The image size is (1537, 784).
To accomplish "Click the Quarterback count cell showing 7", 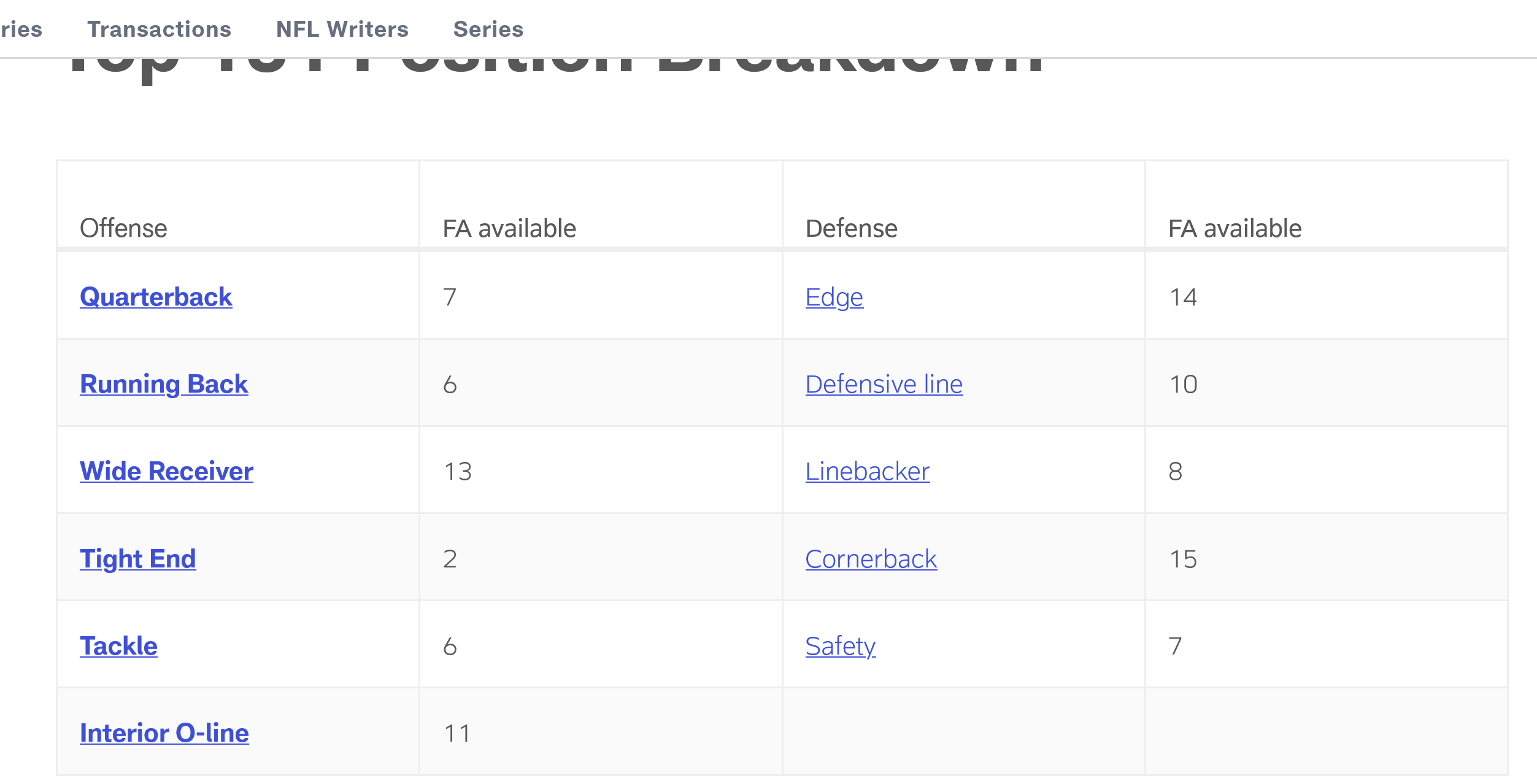I will point(601,296).
